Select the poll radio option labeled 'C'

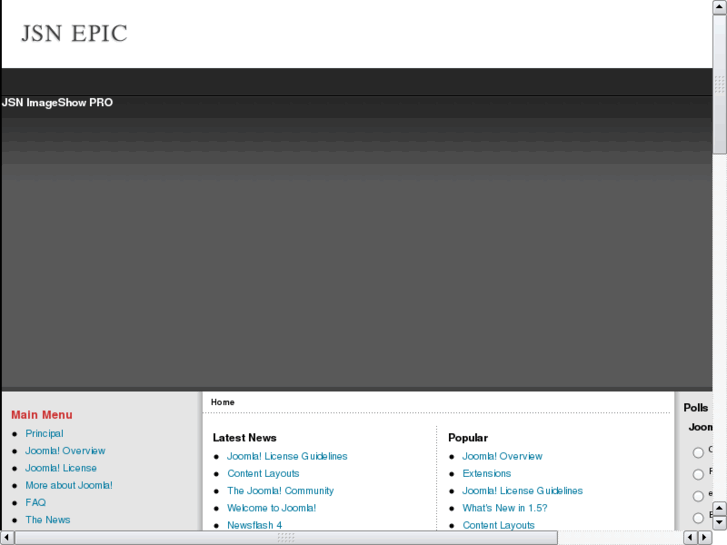coord(698,453)
